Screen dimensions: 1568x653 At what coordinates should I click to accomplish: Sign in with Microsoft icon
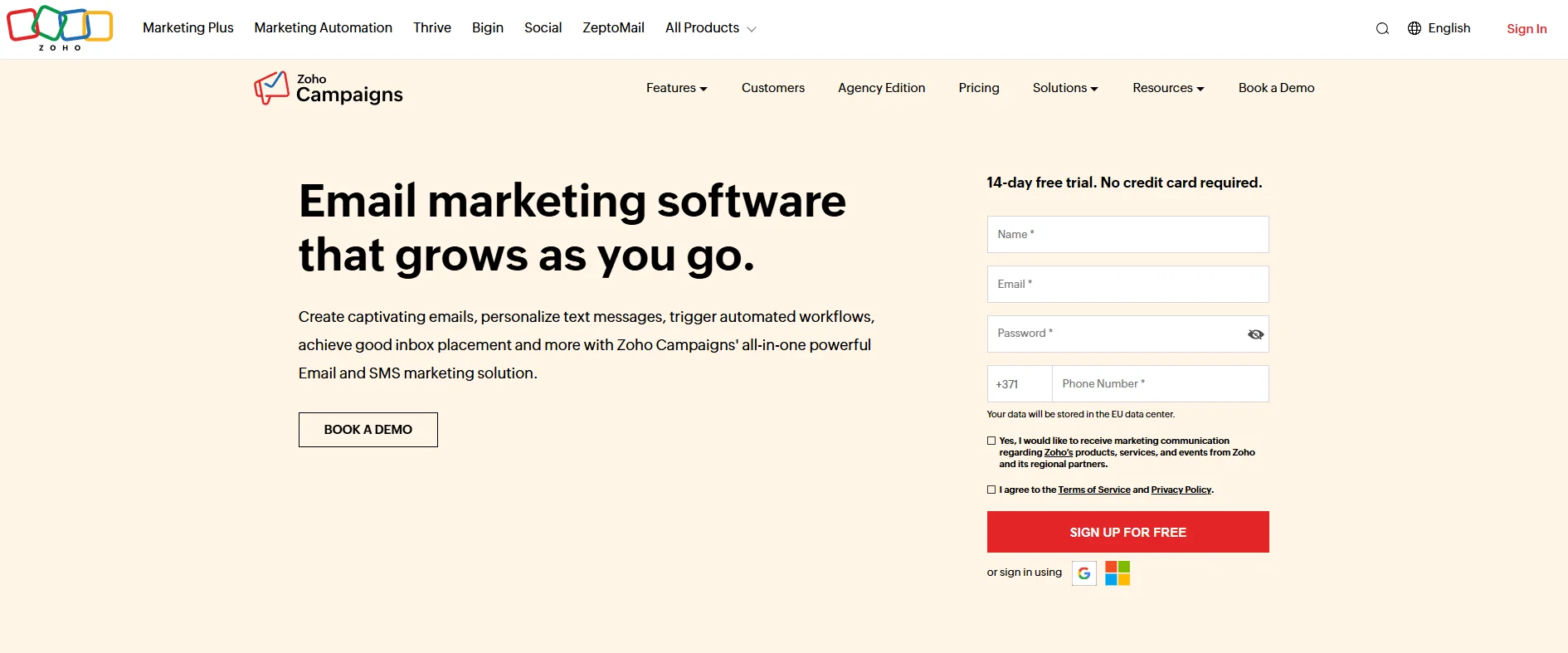pyautogui.click(x=1118, y=573)
